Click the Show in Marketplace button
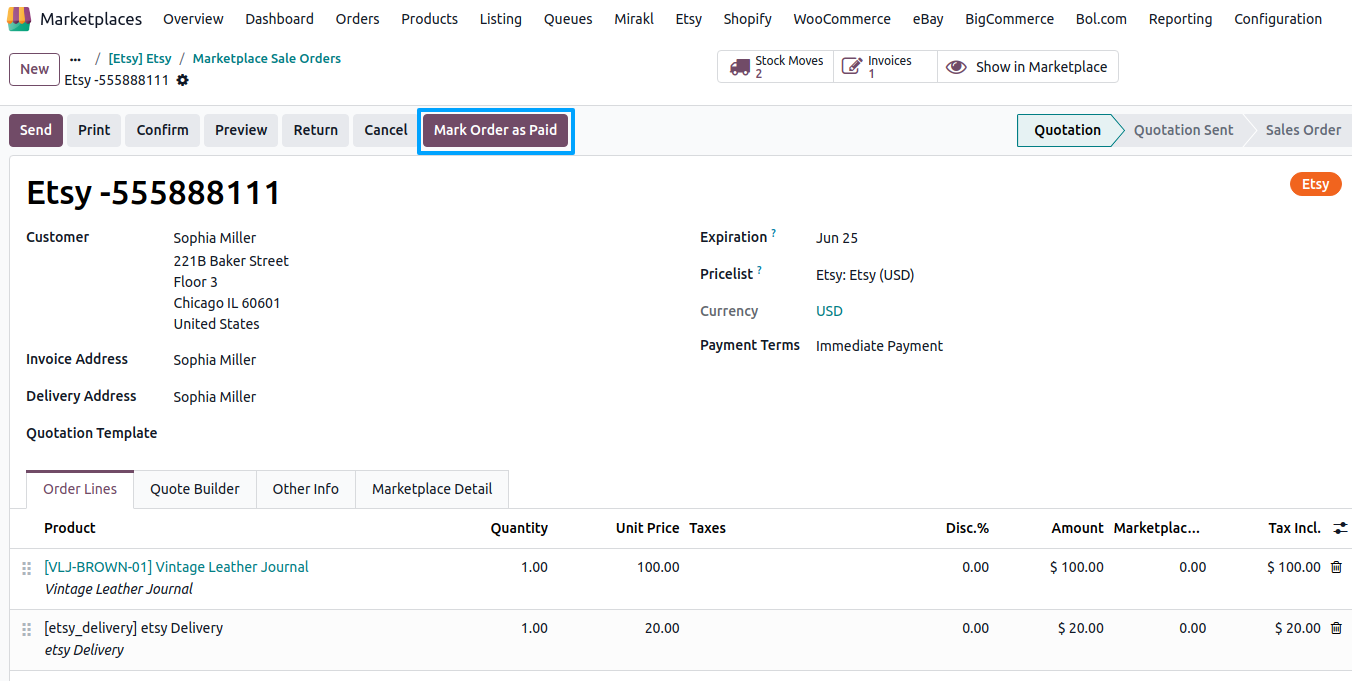The width and height of the screenshot is (1352, 681). 1027,67
